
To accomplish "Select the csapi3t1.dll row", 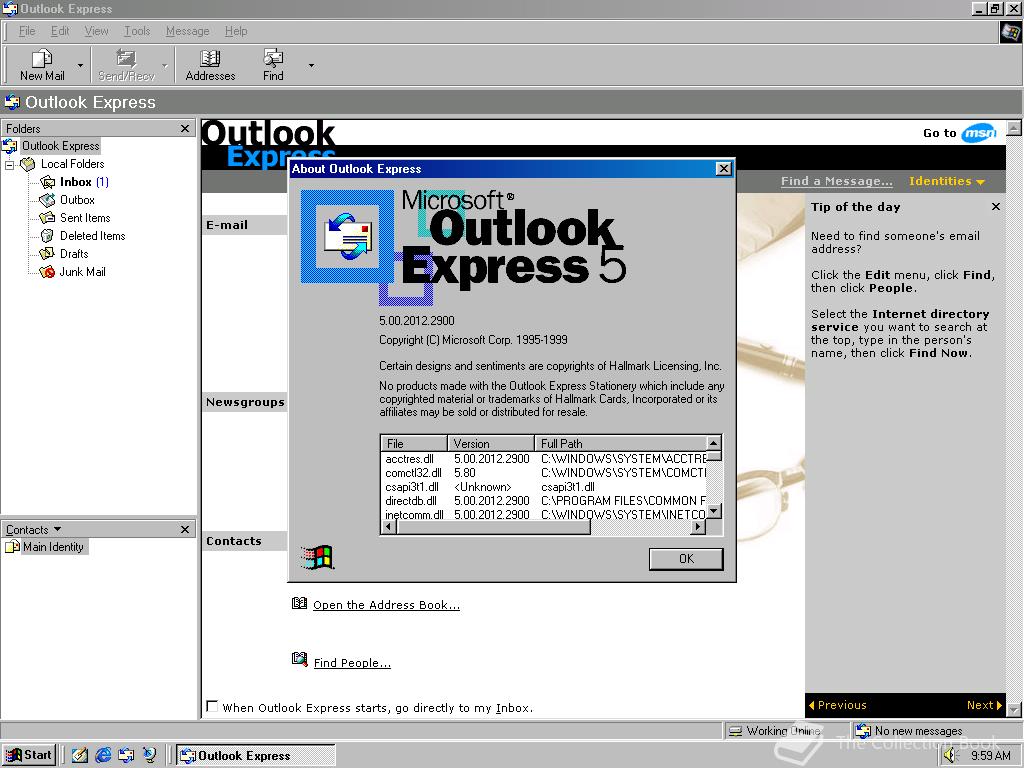I will [543, 487].
